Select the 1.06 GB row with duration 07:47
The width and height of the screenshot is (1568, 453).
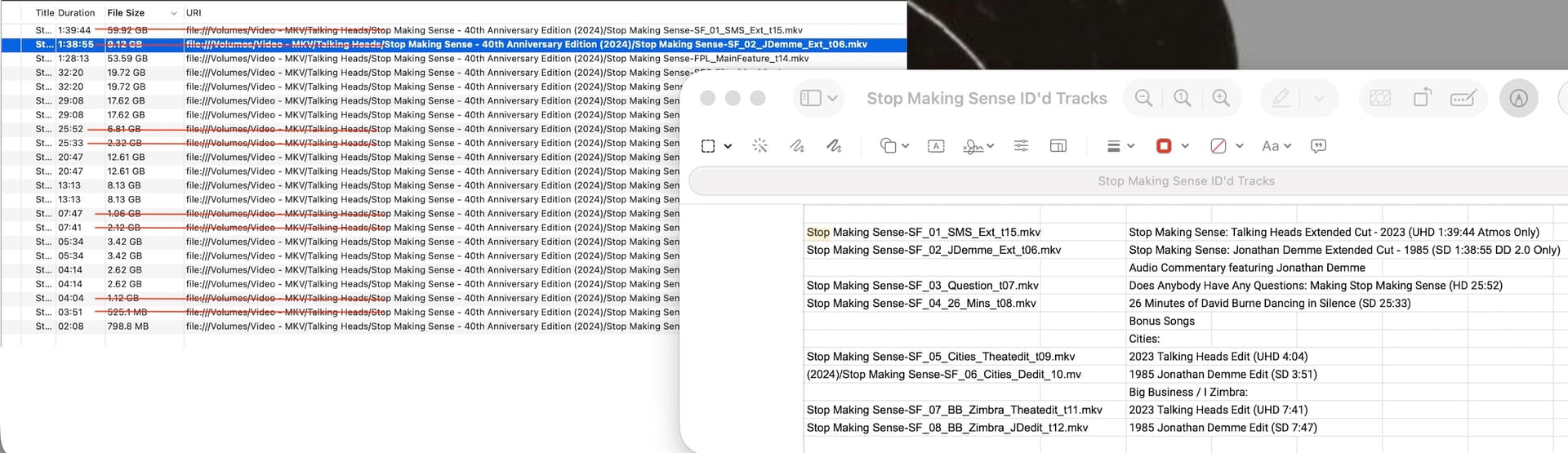click(340, 214)
